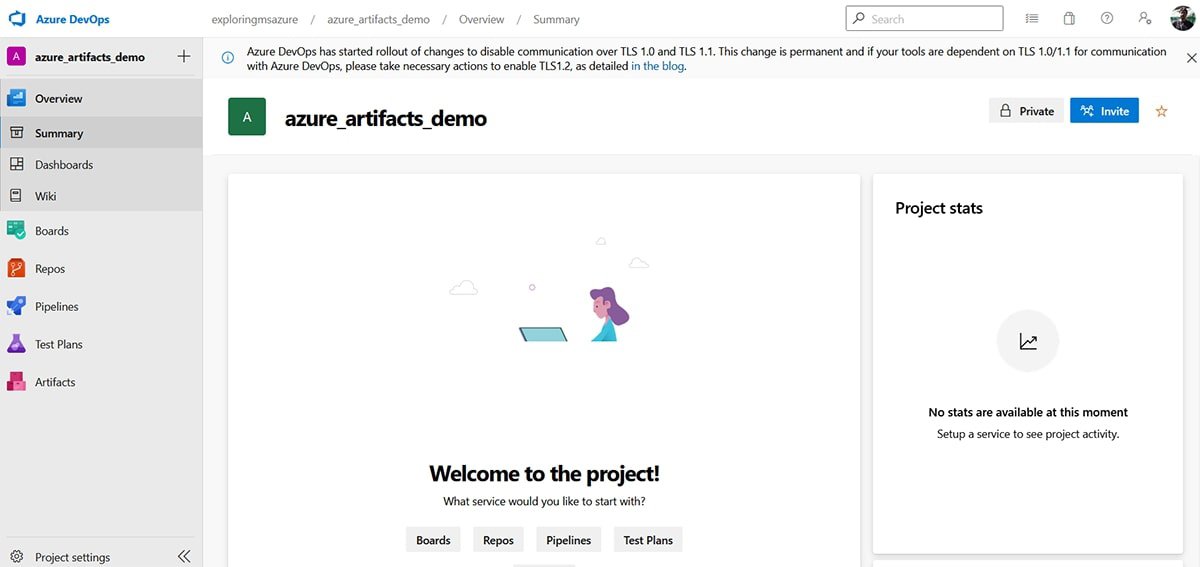Open the work items list icon
The width and height of the screenshot is (1200, 567).
(x=1032, y=19)
